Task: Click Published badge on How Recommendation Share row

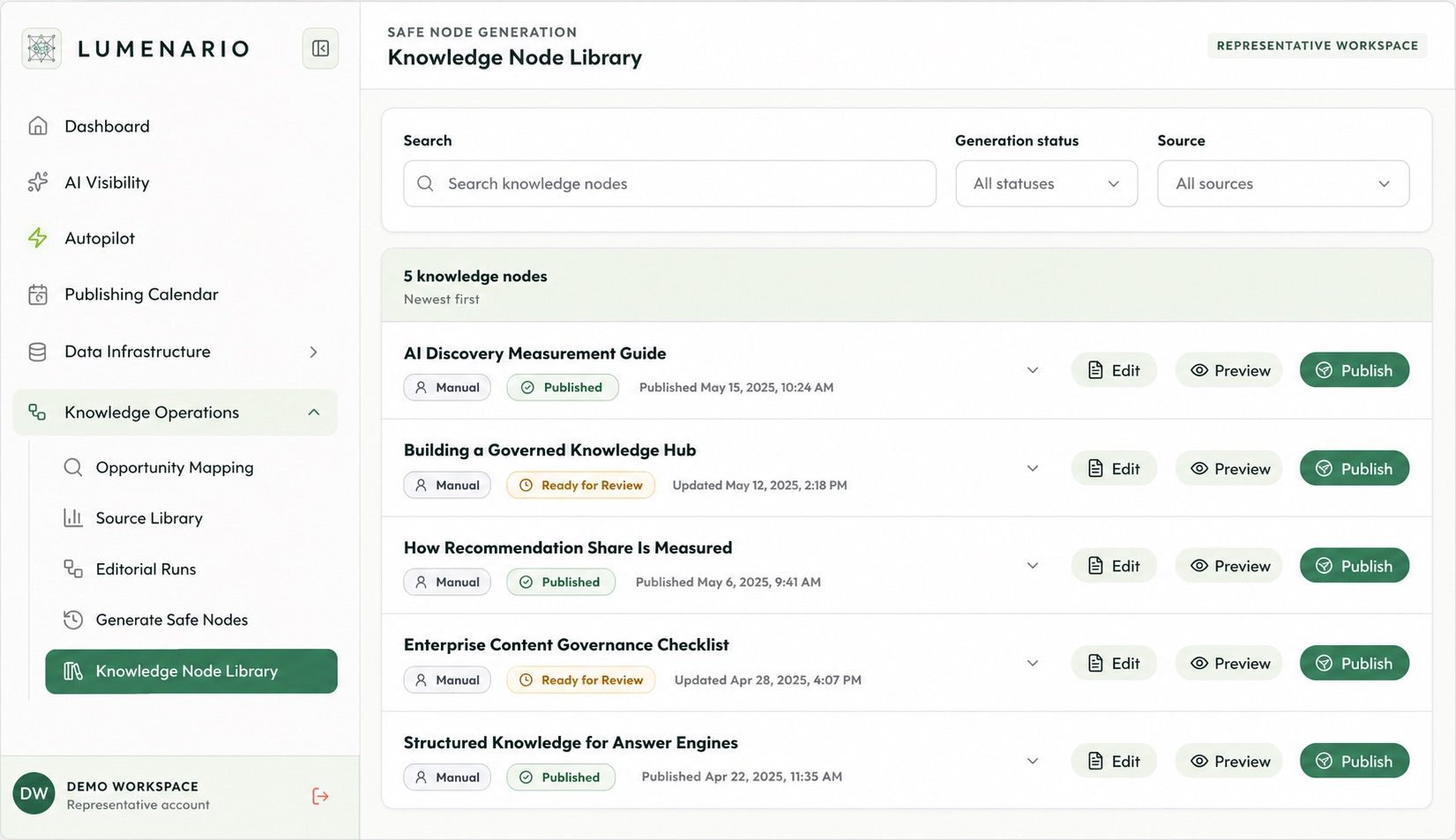Action: pyautogui.click(x=561, y=582)
